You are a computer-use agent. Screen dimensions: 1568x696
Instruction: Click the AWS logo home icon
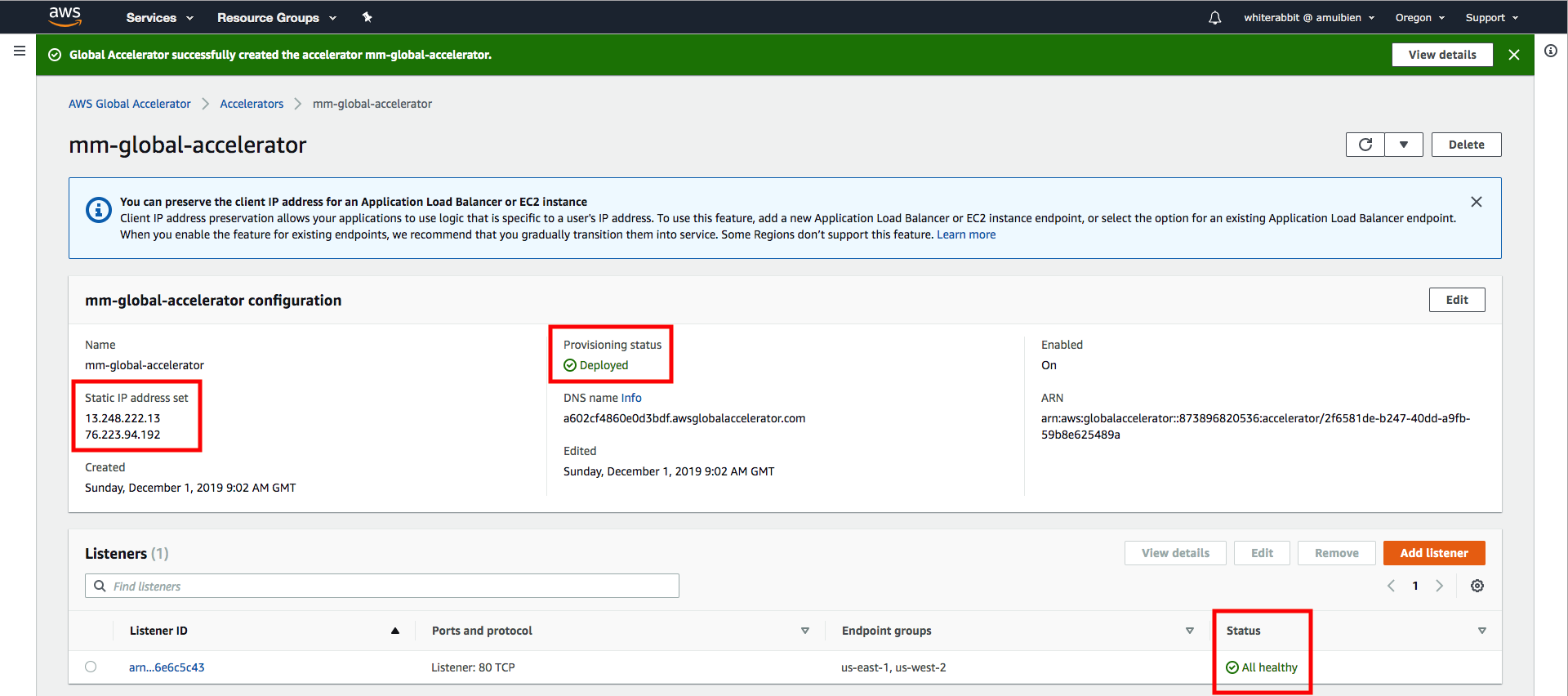(65, 16)
